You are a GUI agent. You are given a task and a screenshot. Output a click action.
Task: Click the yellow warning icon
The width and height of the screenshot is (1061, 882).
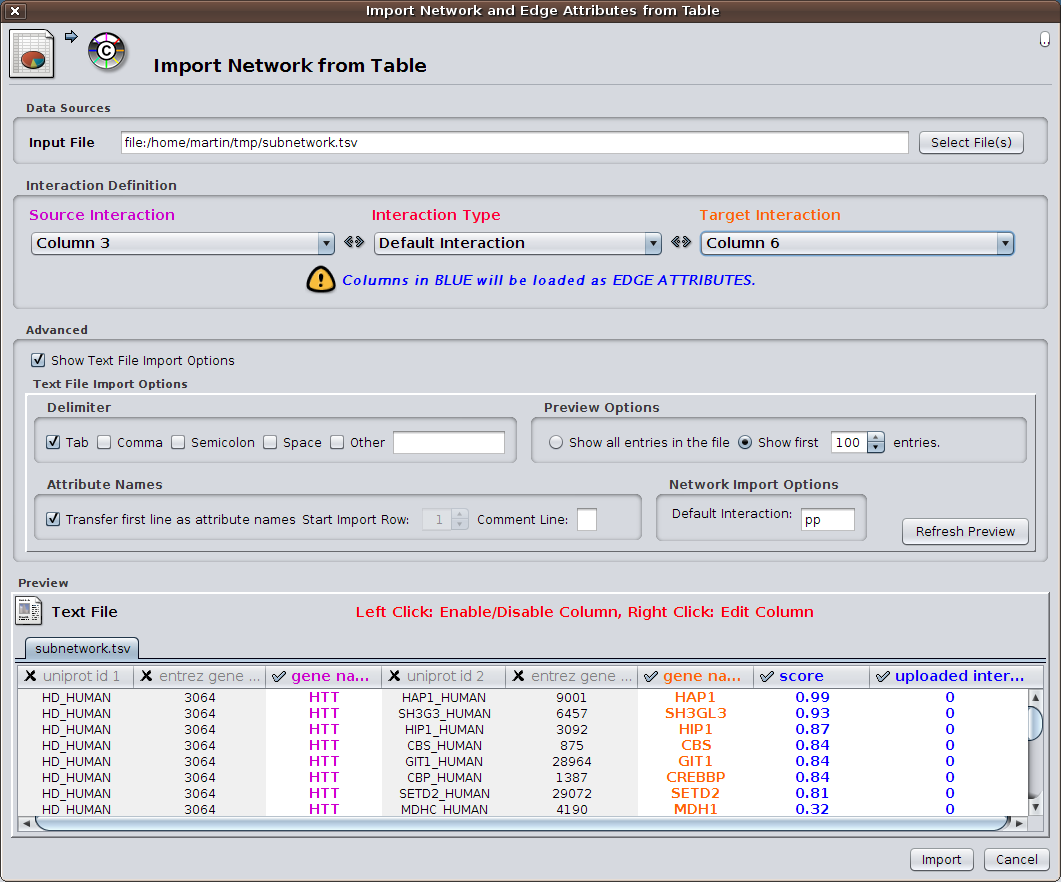tap(321, 280)
